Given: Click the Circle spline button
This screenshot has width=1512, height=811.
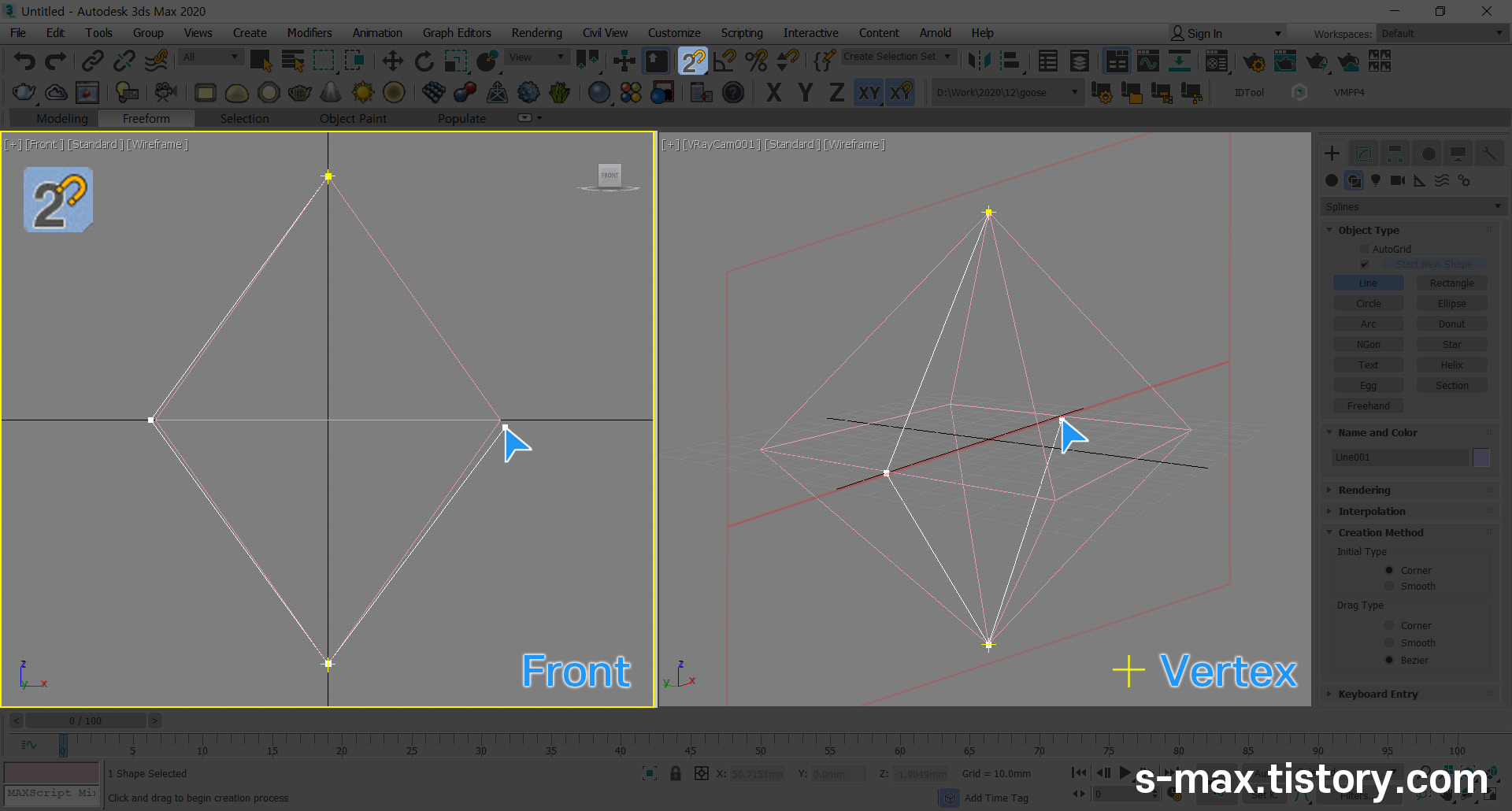Looking at the screenshot, I should point(1369,304).
